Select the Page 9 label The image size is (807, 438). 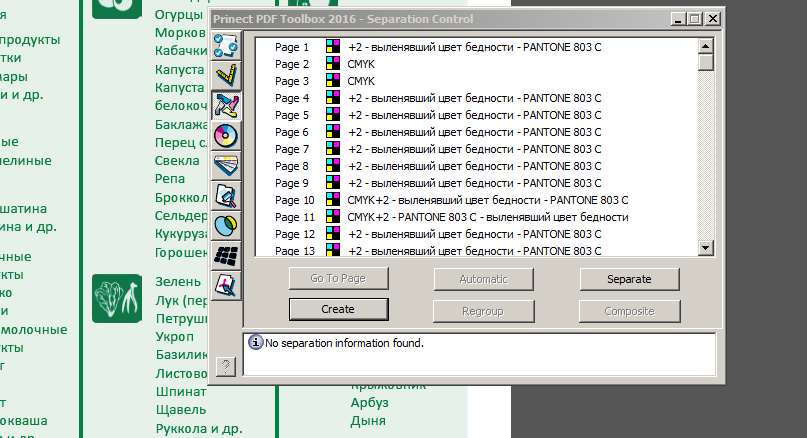tap(292, 183)
